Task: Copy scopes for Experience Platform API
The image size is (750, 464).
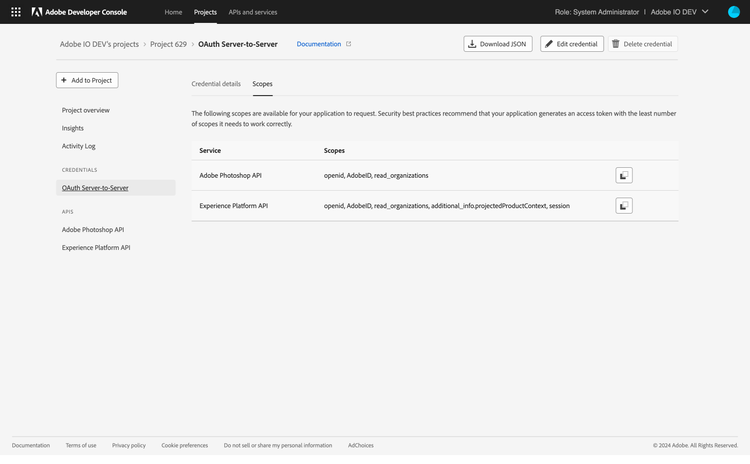Action: pos(624,206)
